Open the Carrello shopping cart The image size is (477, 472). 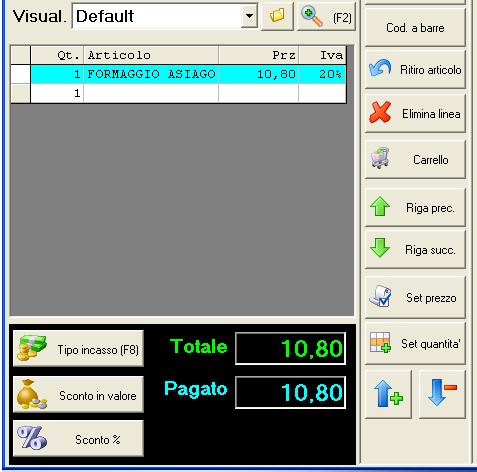pos(415,159)
